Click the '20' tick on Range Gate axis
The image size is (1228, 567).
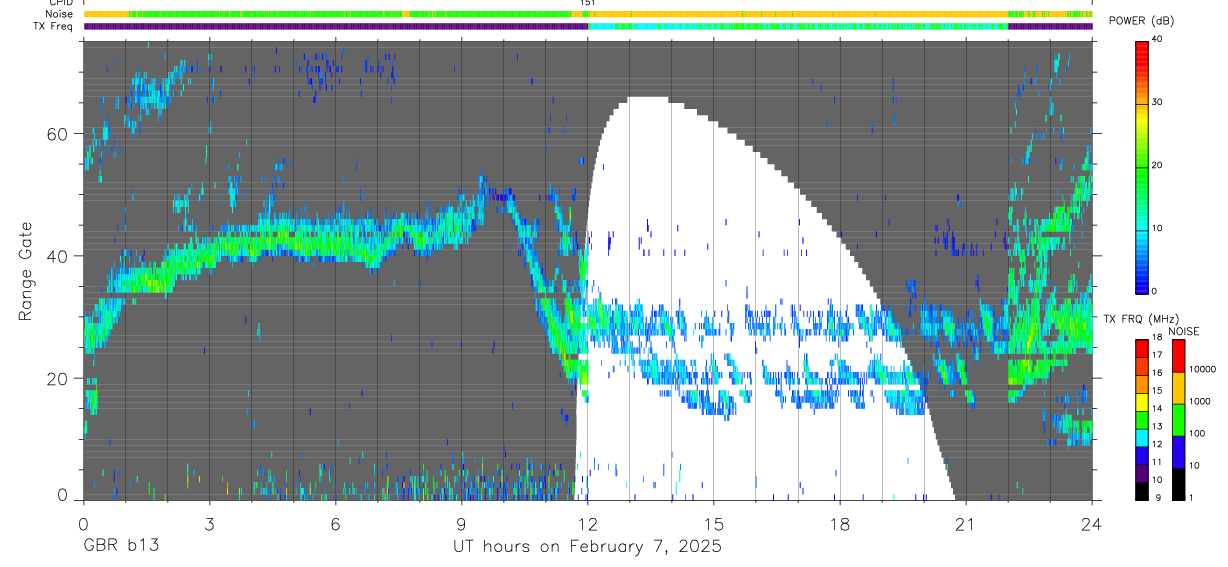pyautogui.click(x=57, y=379)
